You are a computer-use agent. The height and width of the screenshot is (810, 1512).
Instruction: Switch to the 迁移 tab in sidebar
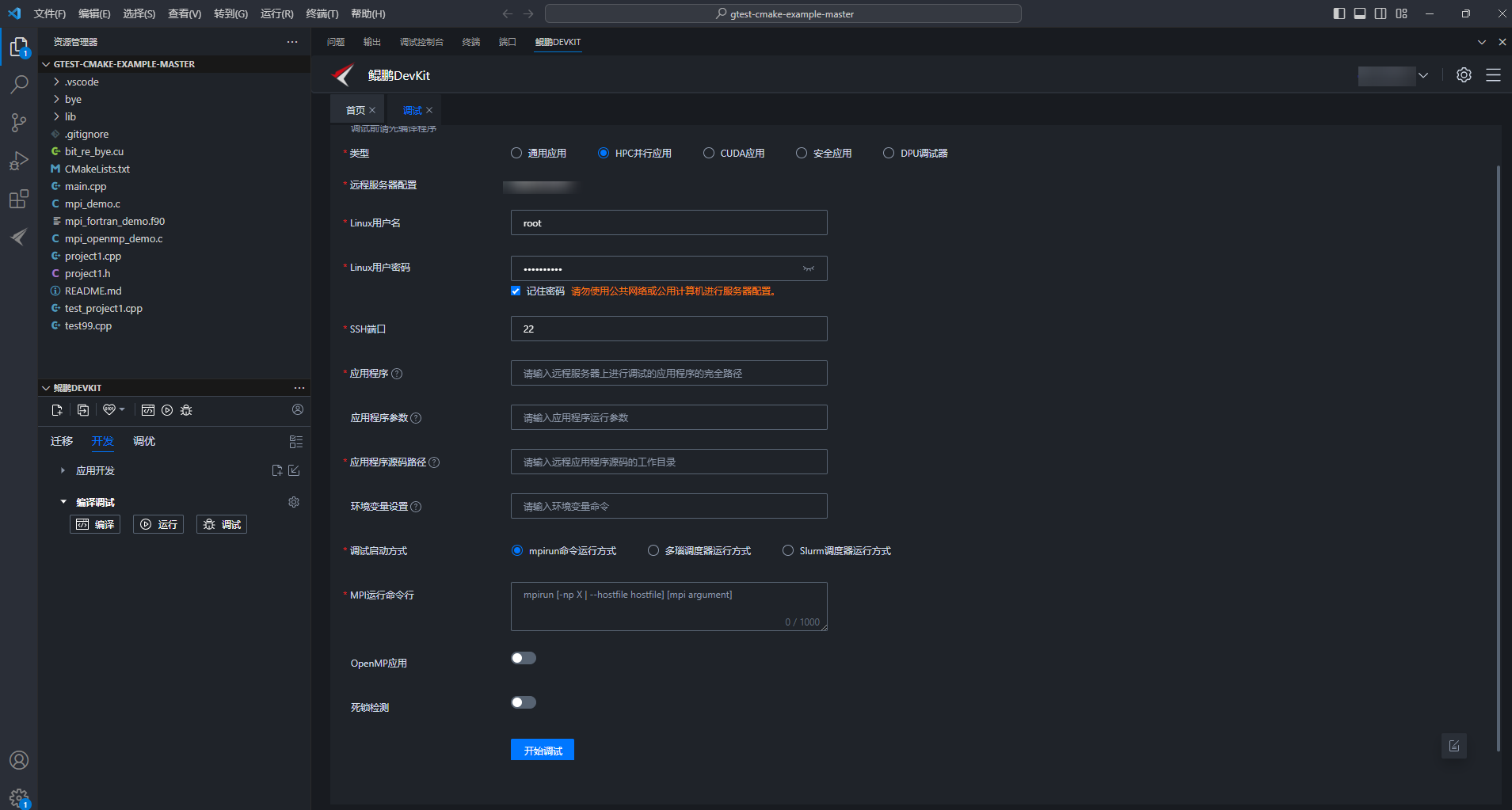pyautogui.click(x=62, y=441)
